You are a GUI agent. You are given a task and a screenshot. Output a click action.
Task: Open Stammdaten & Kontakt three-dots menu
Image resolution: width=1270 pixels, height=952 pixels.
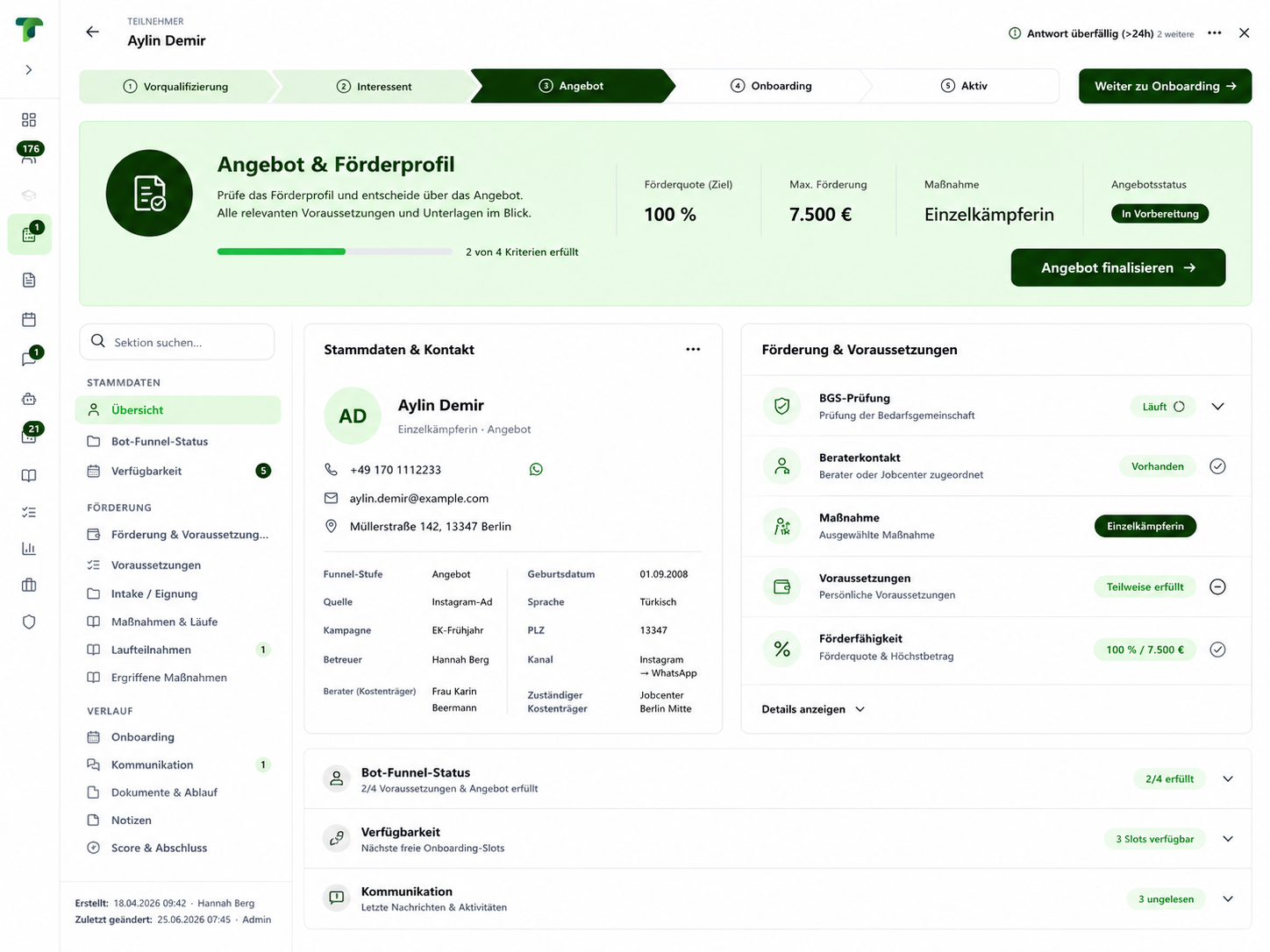[693, 349]
